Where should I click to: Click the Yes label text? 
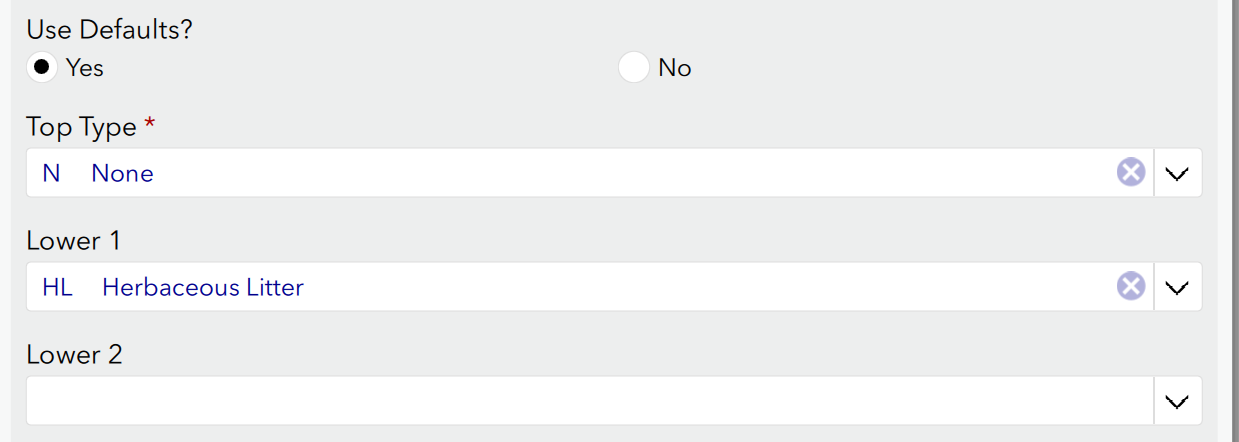(85, 68)
